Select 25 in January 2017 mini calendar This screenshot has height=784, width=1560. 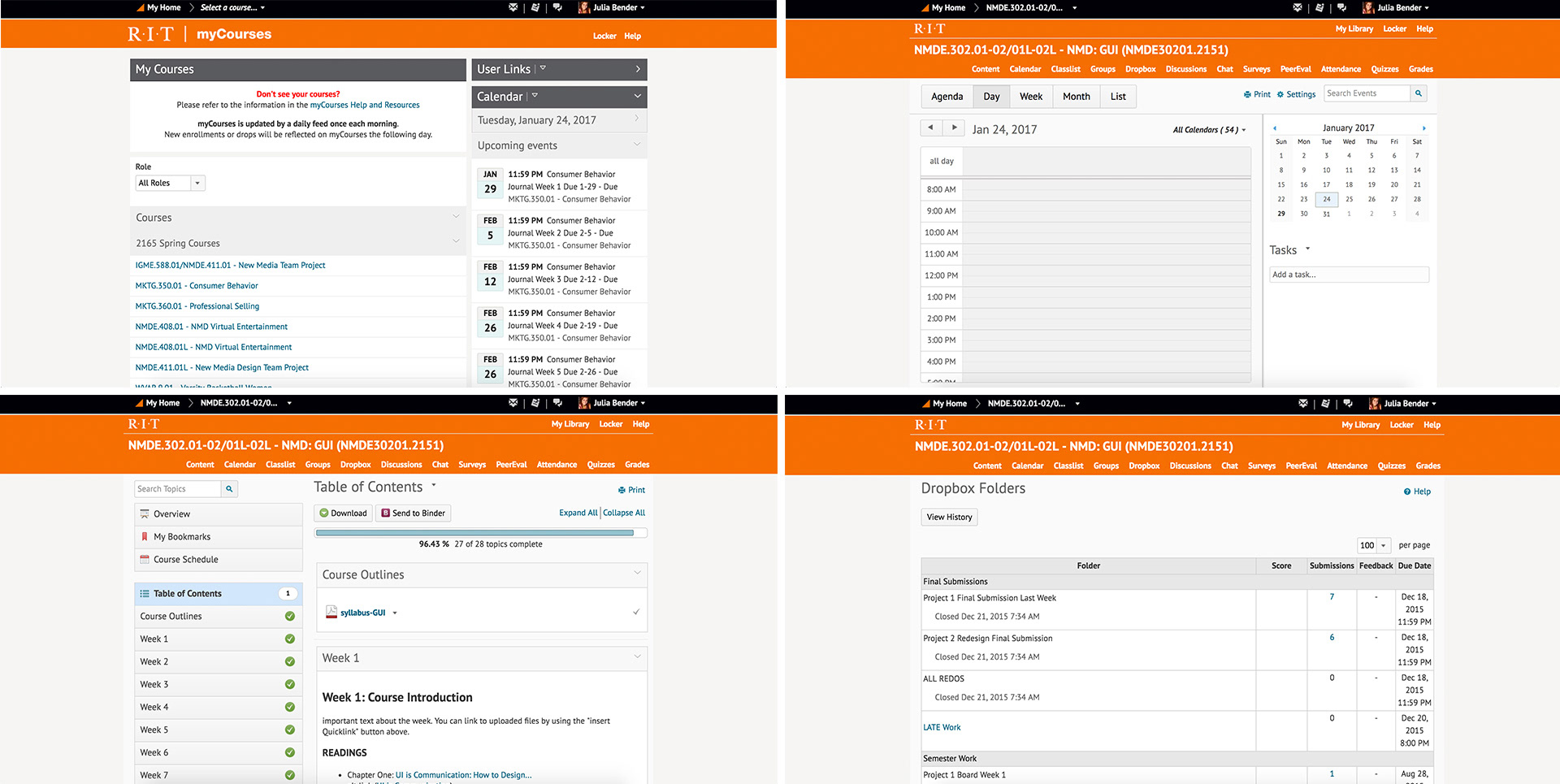click(1349, 199)
